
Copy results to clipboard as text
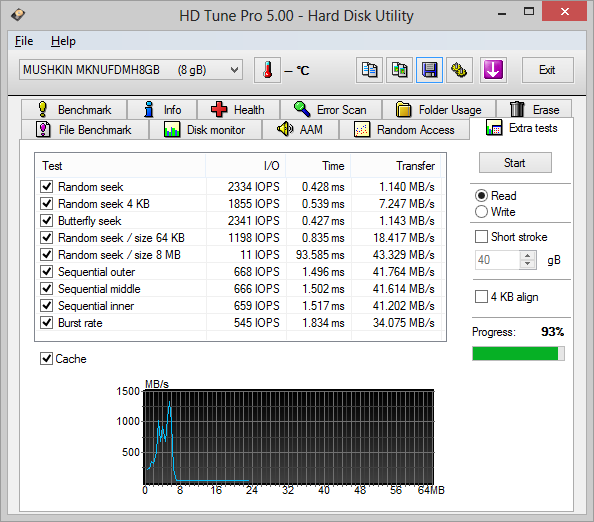369,70
